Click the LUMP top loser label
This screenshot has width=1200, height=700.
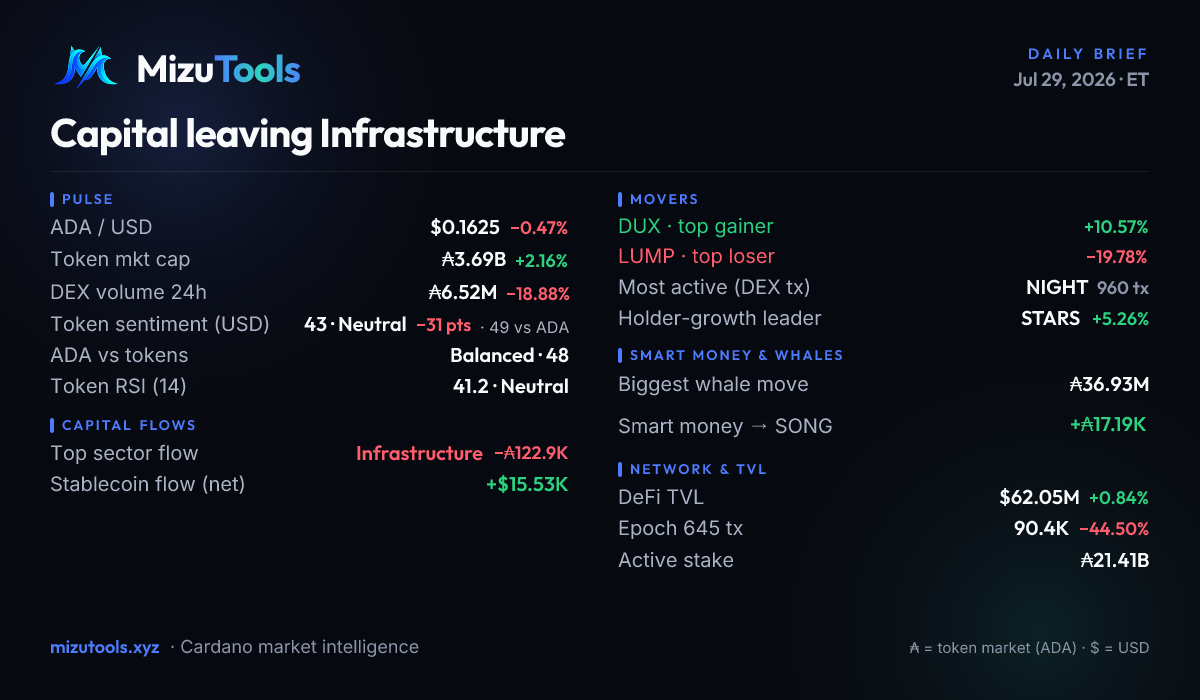point(696,257)
